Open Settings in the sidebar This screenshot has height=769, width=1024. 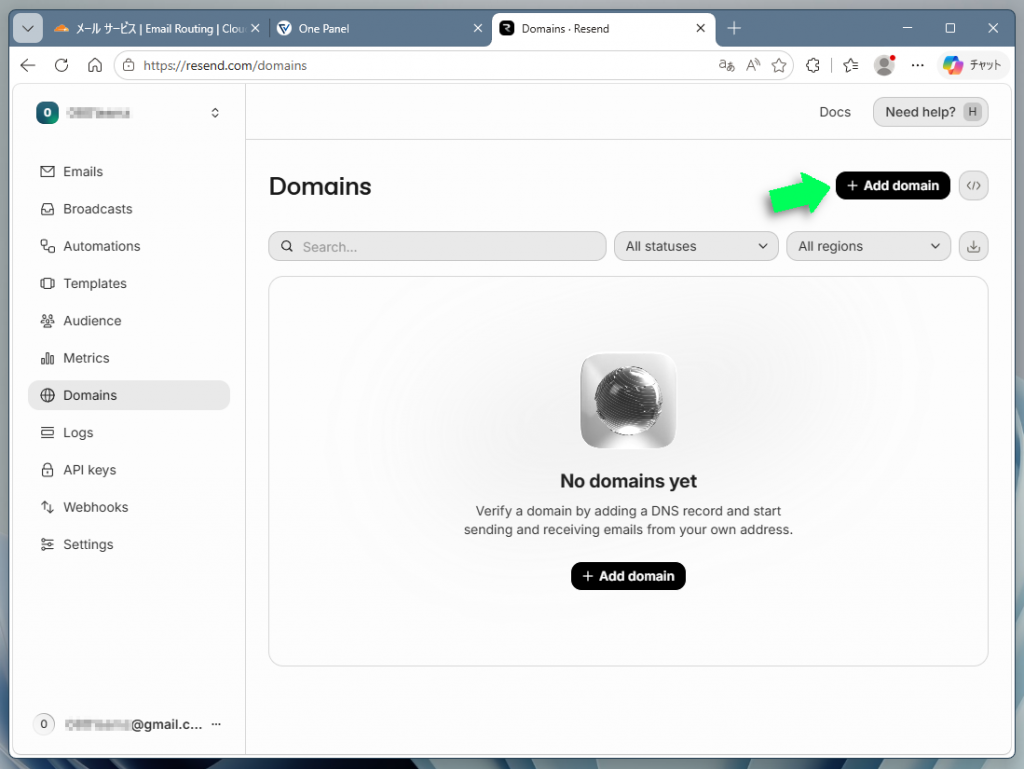[129, 544]
